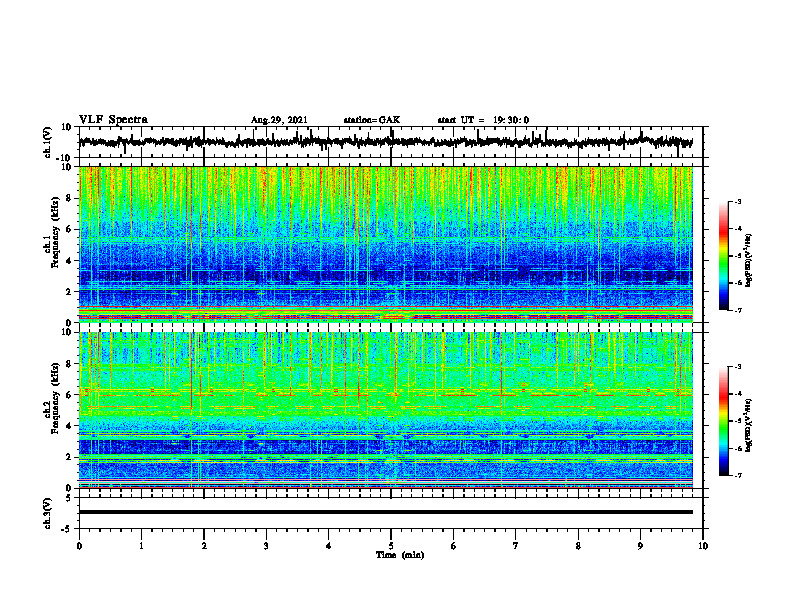Click the log(PSD) label beside ch.2 colorbar
The height and width of the screenshot is (612, 792).
749,425
